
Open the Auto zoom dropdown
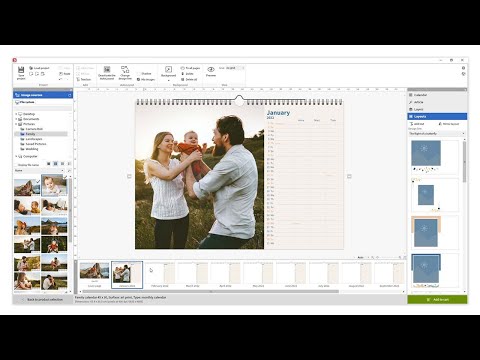(362, 258)
